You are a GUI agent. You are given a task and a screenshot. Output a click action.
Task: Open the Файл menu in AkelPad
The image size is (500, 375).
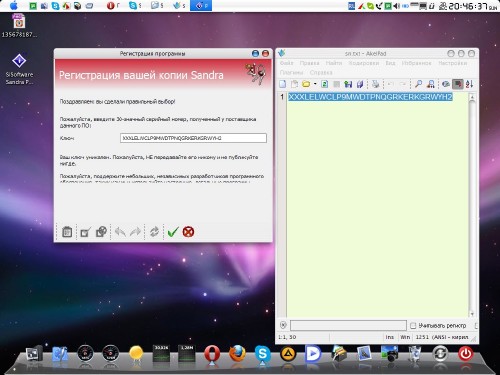tap(287, 63)
